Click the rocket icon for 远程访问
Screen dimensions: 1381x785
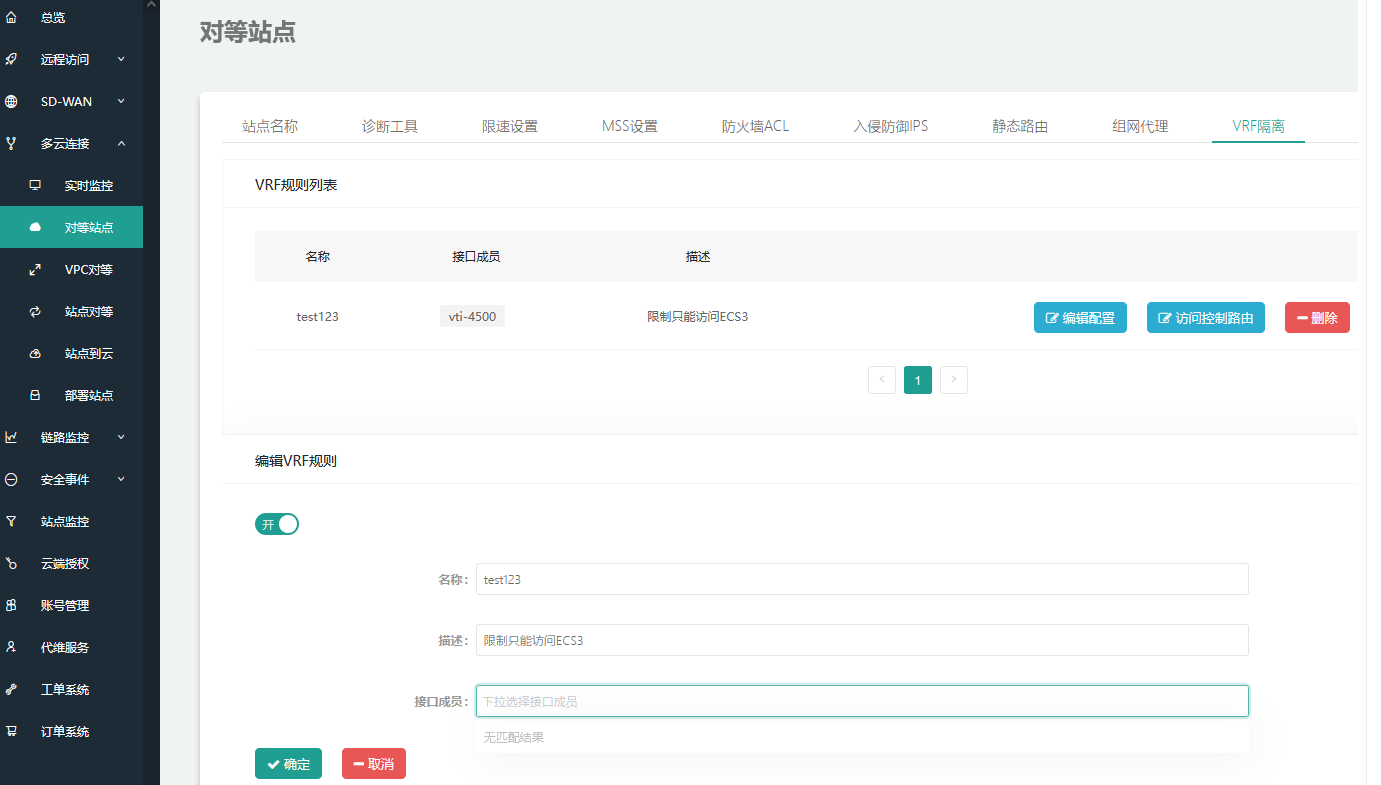tap(11, 59)
